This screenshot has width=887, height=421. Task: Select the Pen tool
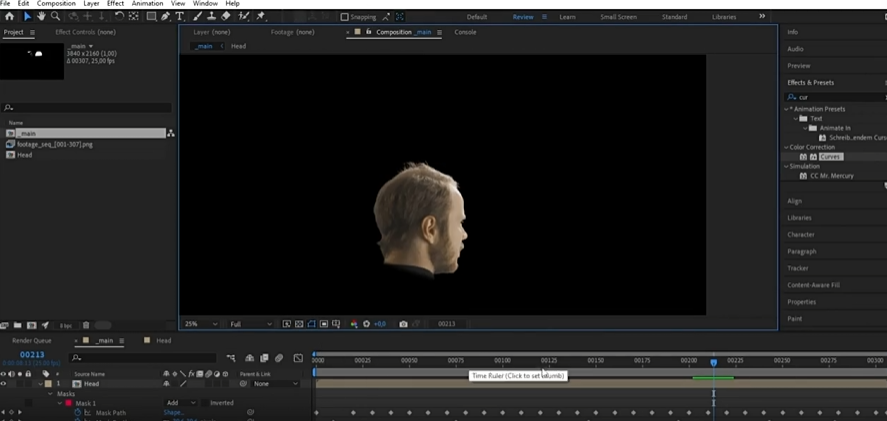(165, 16)
